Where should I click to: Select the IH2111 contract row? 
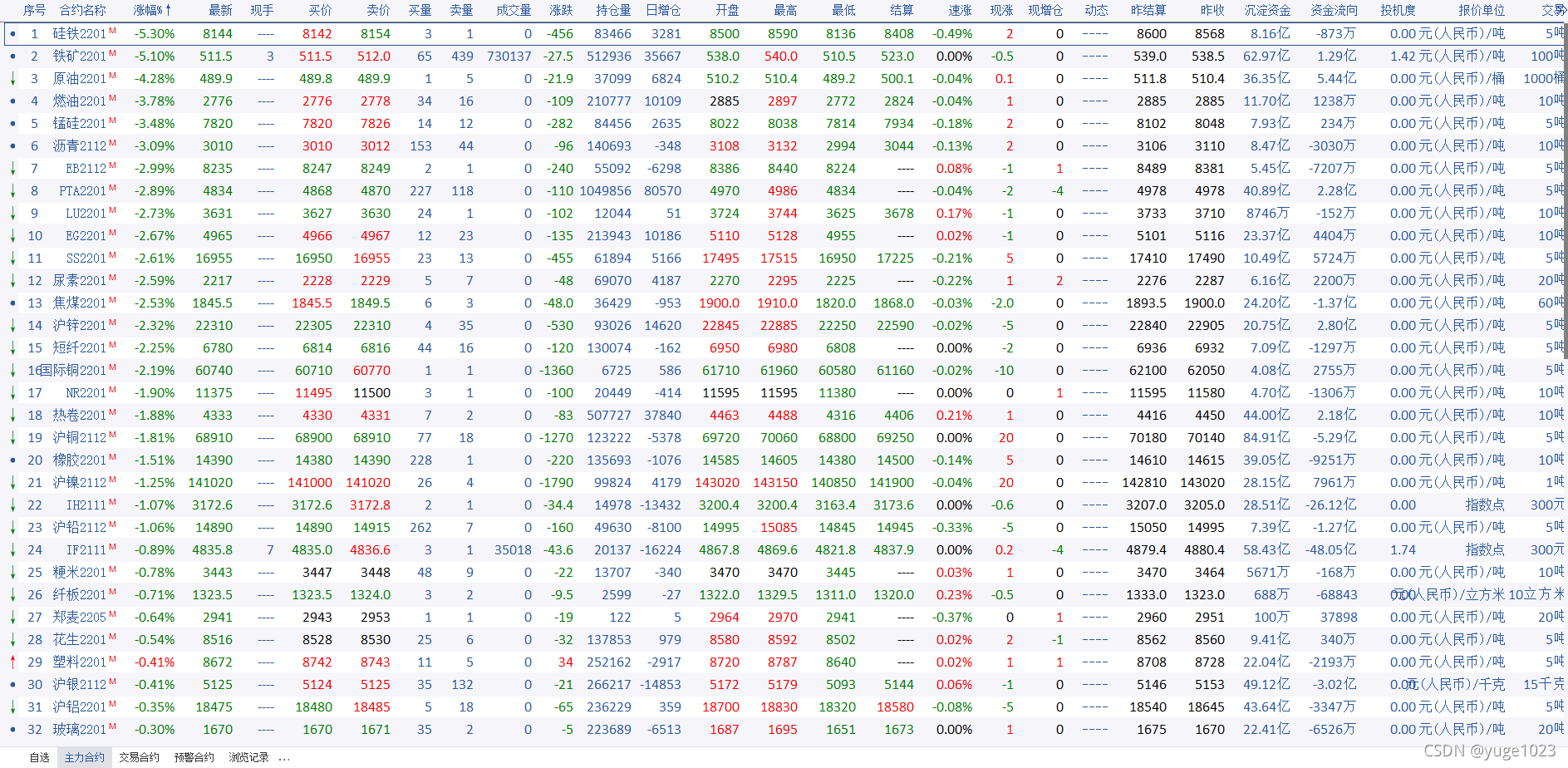[x=784, y=505]
